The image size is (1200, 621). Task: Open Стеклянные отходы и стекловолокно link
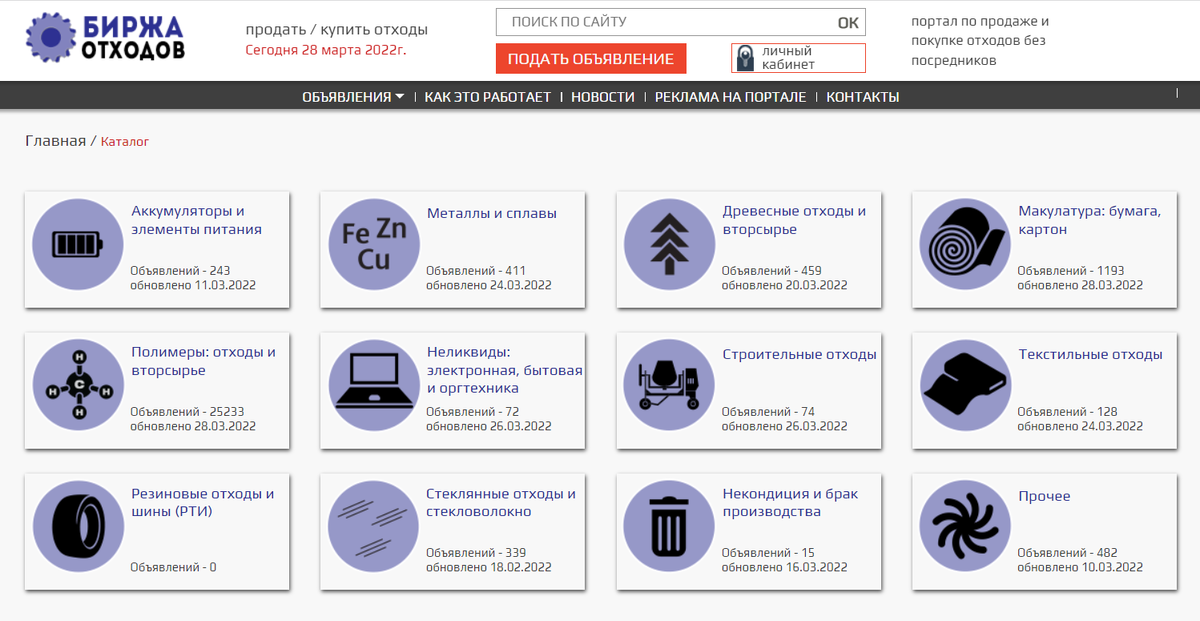point(501,502)
